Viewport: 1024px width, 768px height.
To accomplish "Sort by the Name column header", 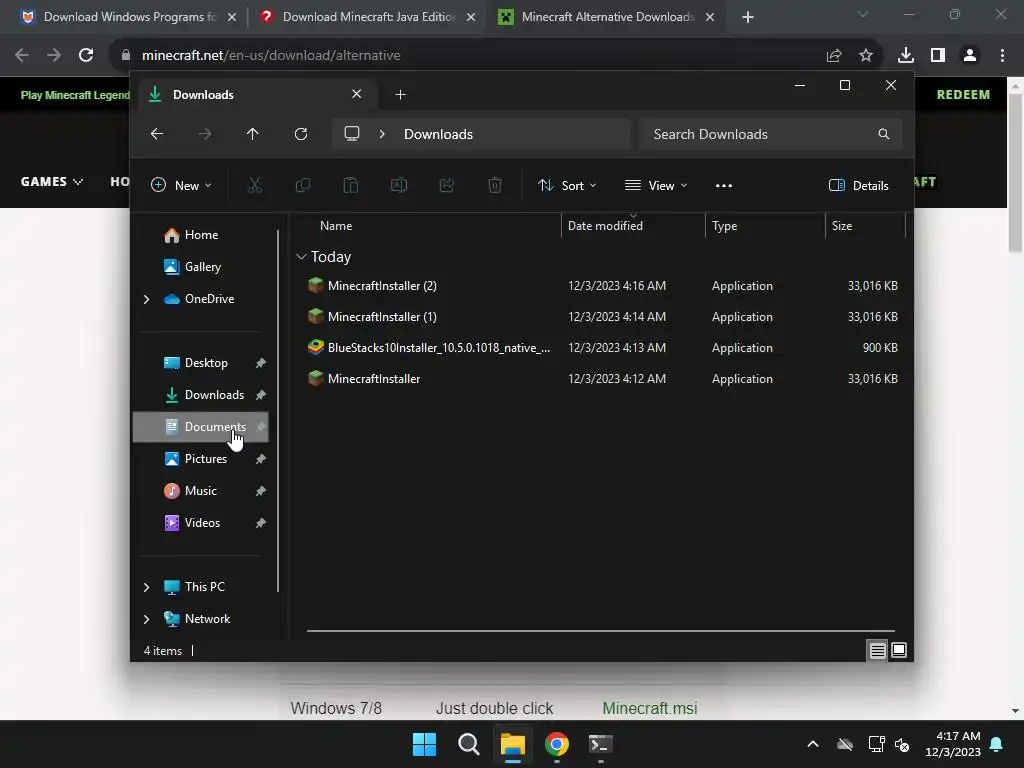I will (x=336, y=226).
